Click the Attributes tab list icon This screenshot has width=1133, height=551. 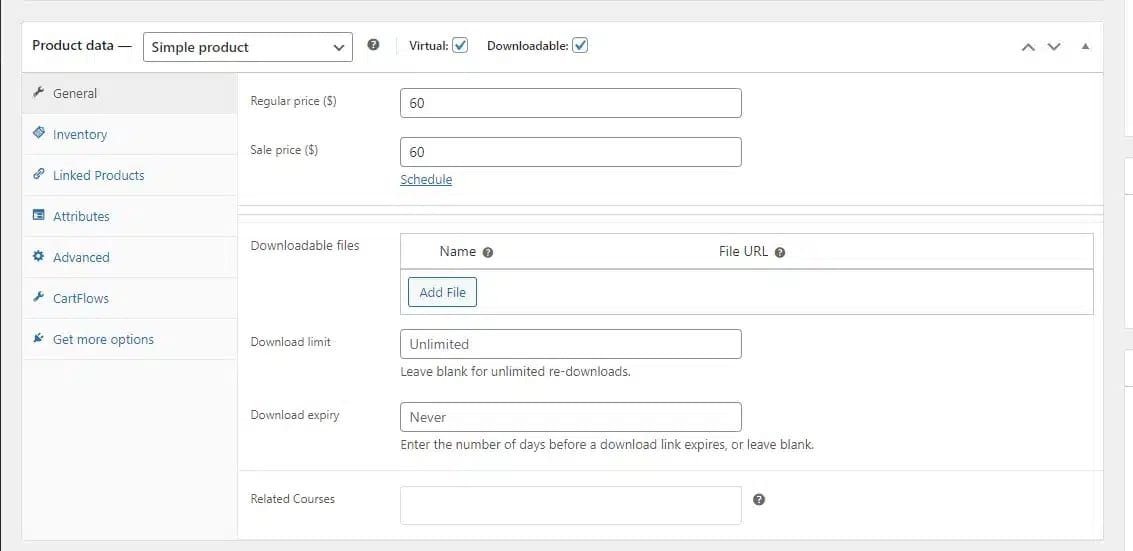point(39,215)
